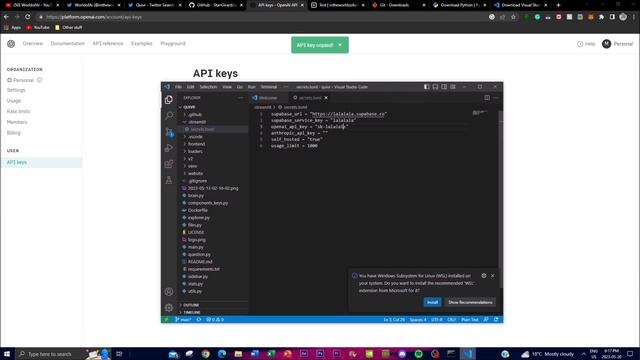
Task: Open the Extensions view in VS Code
Action: (169, 164)
